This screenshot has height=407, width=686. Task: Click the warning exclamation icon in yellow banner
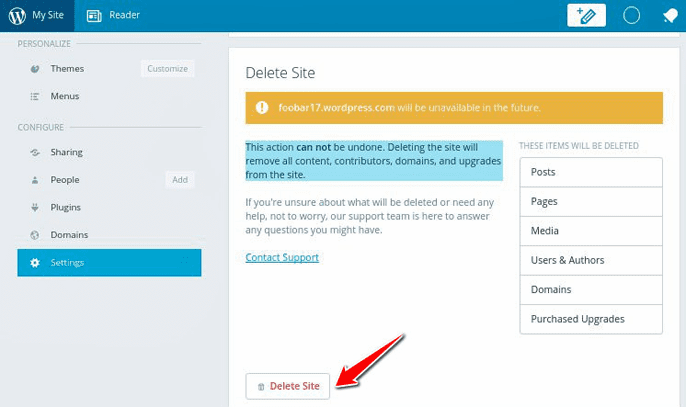262,107
